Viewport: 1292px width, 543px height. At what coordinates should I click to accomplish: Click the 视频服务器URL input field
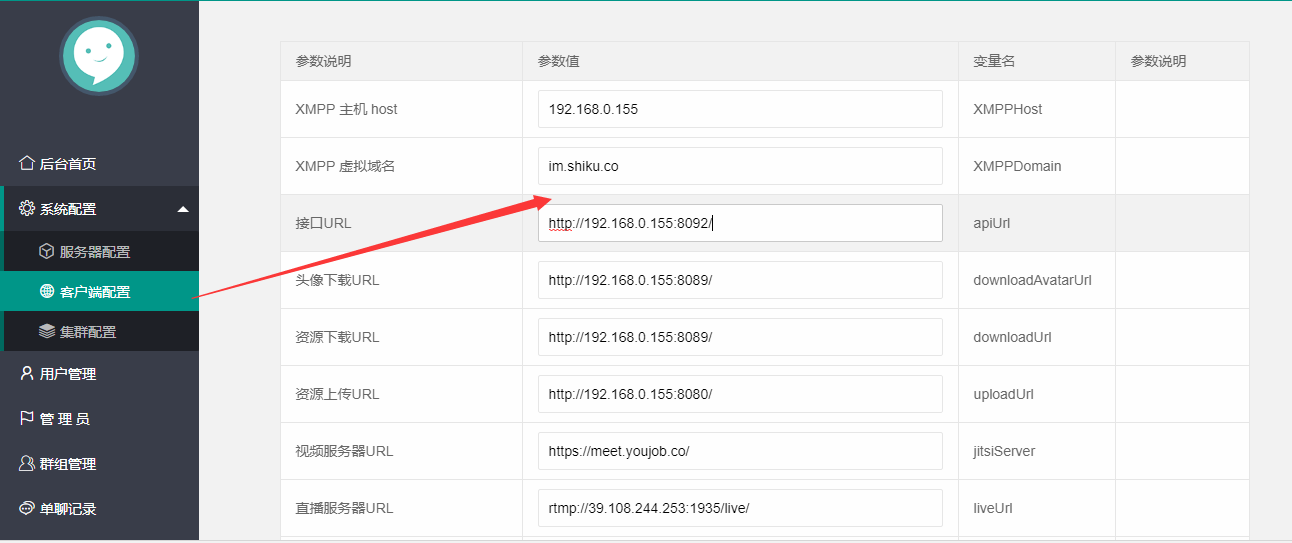pos(740,451)
